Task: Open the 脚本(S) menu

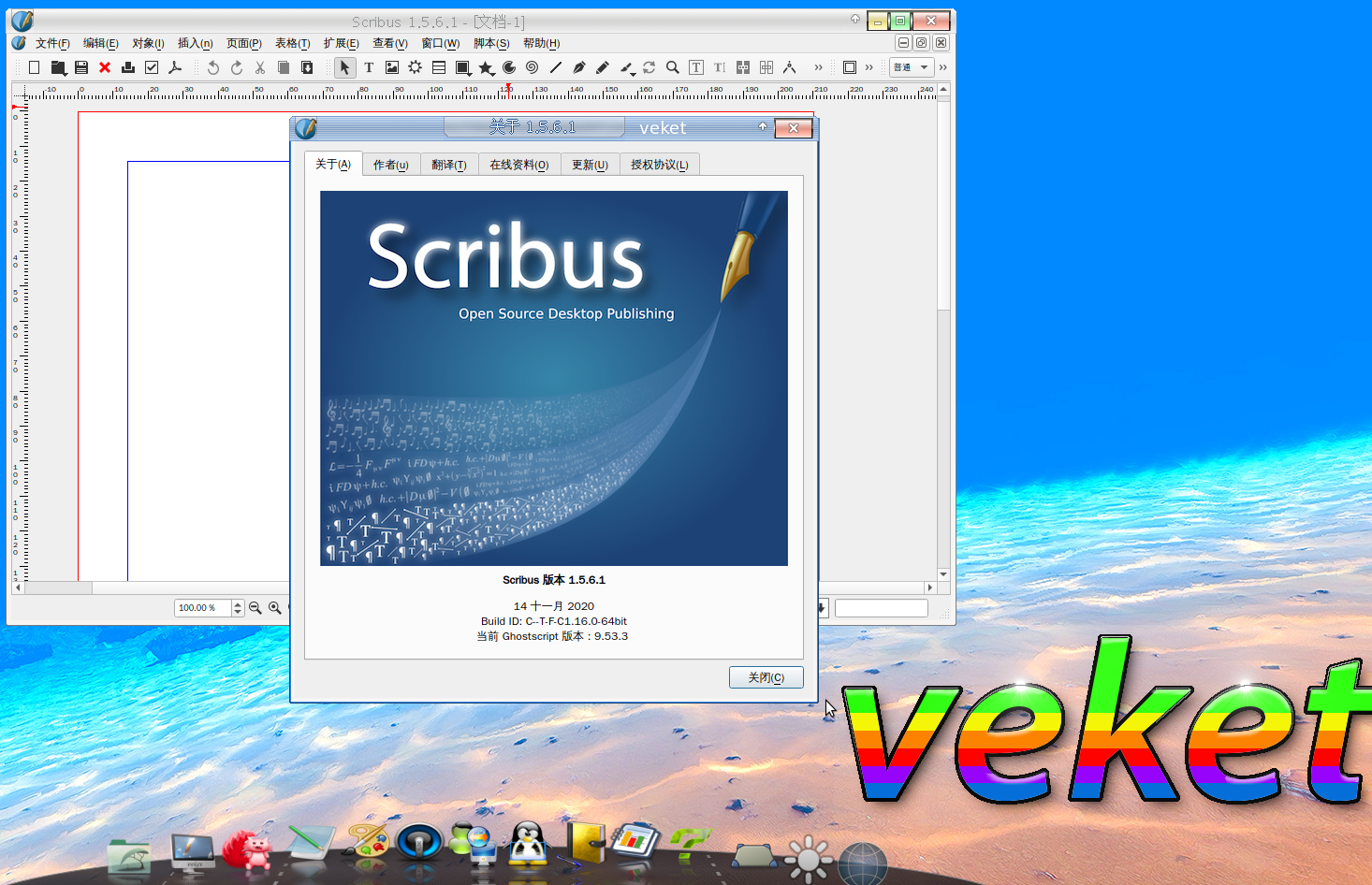Action: pos(491,43)
